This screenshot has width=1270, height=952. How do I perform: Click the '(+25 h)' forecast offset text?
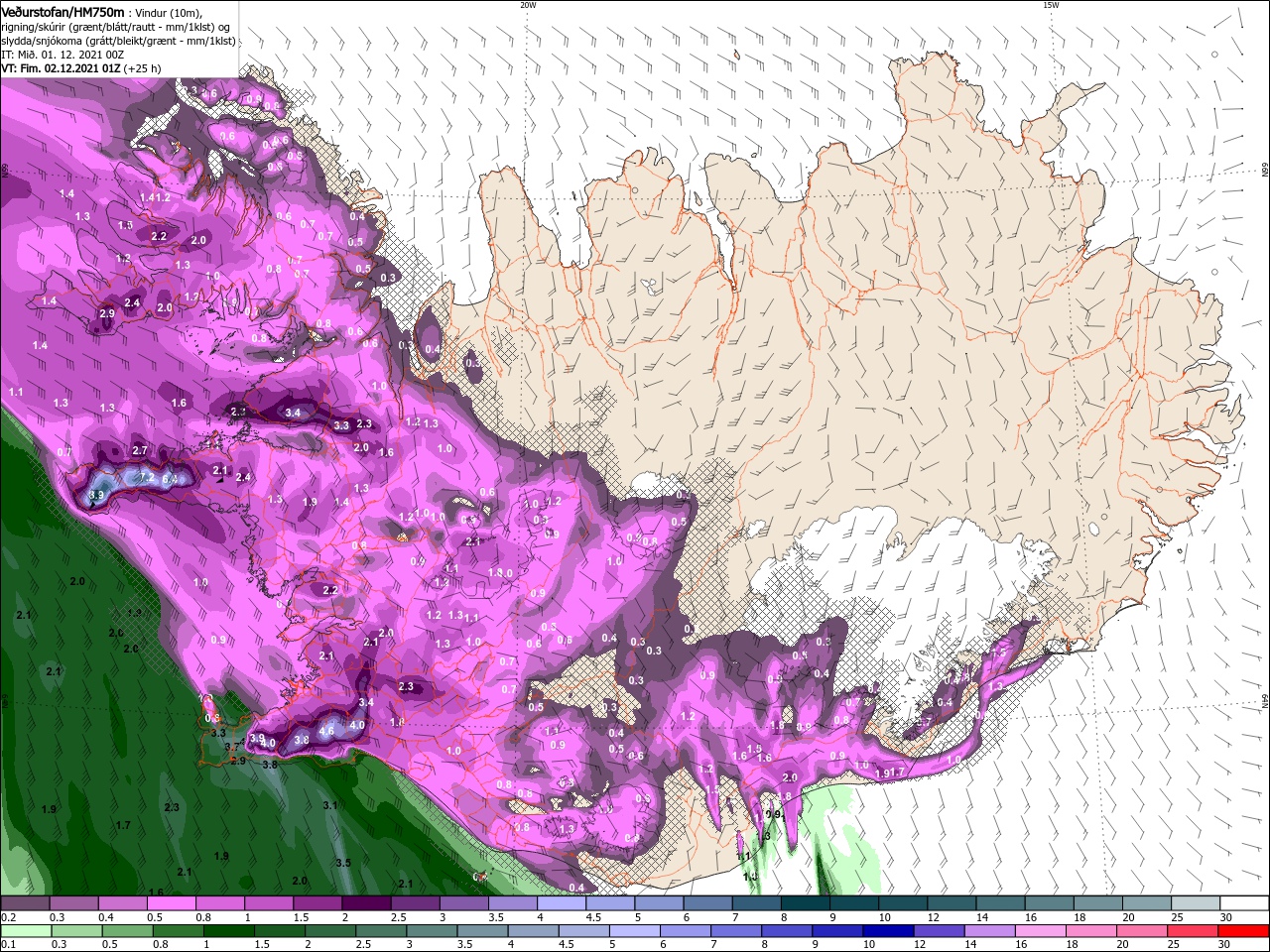pyautogui.click(x=143, y=68)
